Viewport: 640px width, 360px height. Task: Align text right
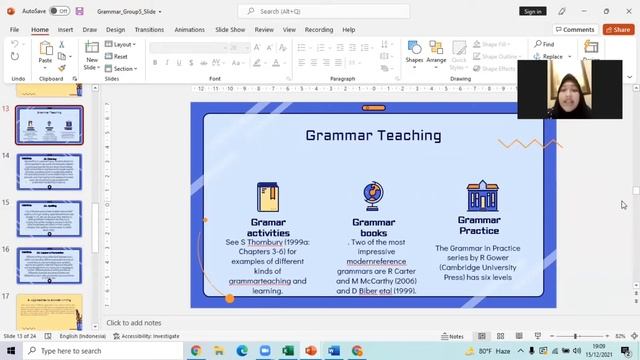326,62
